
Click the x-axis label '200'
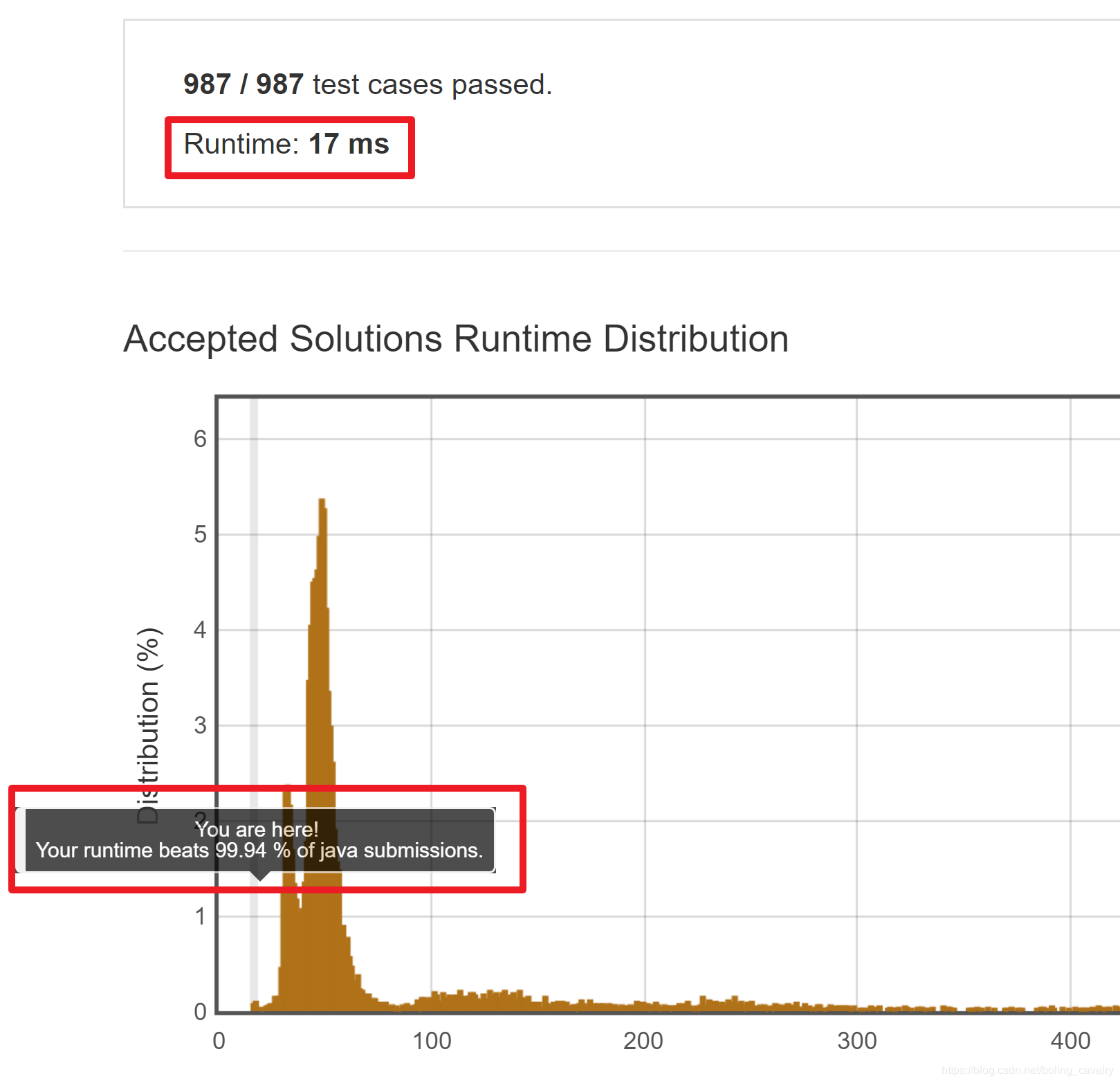coord(643,1041)
